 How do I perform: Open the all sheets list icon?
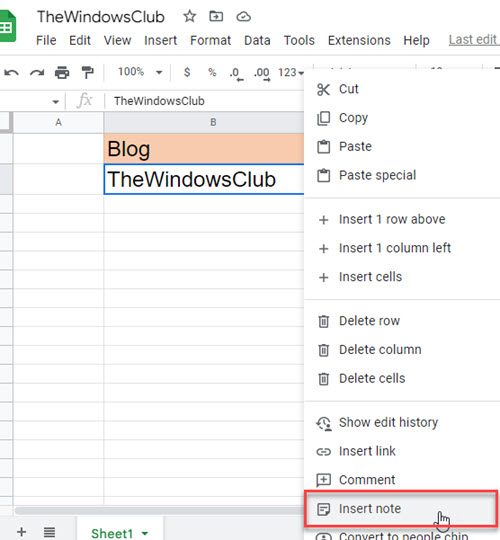tap(49, 532)
